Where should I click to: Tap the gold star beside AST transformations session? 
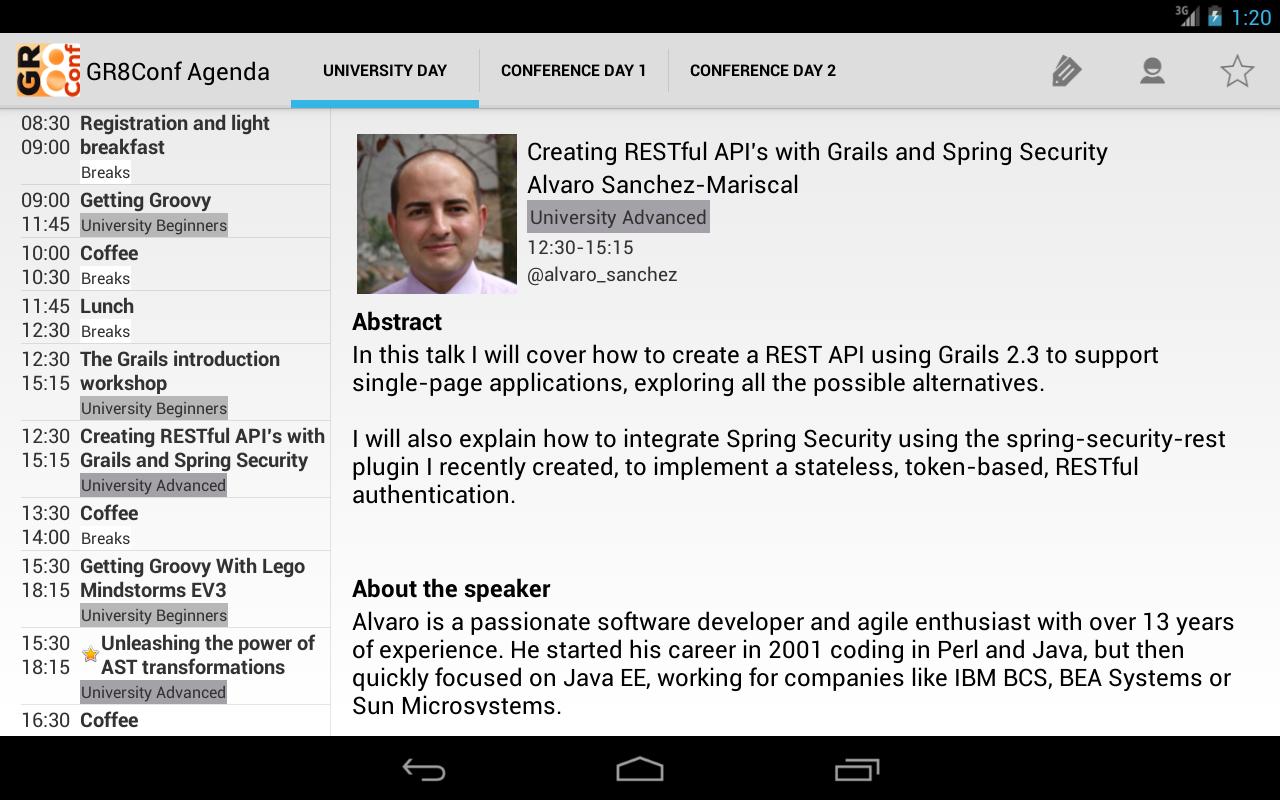click(90, 653)
